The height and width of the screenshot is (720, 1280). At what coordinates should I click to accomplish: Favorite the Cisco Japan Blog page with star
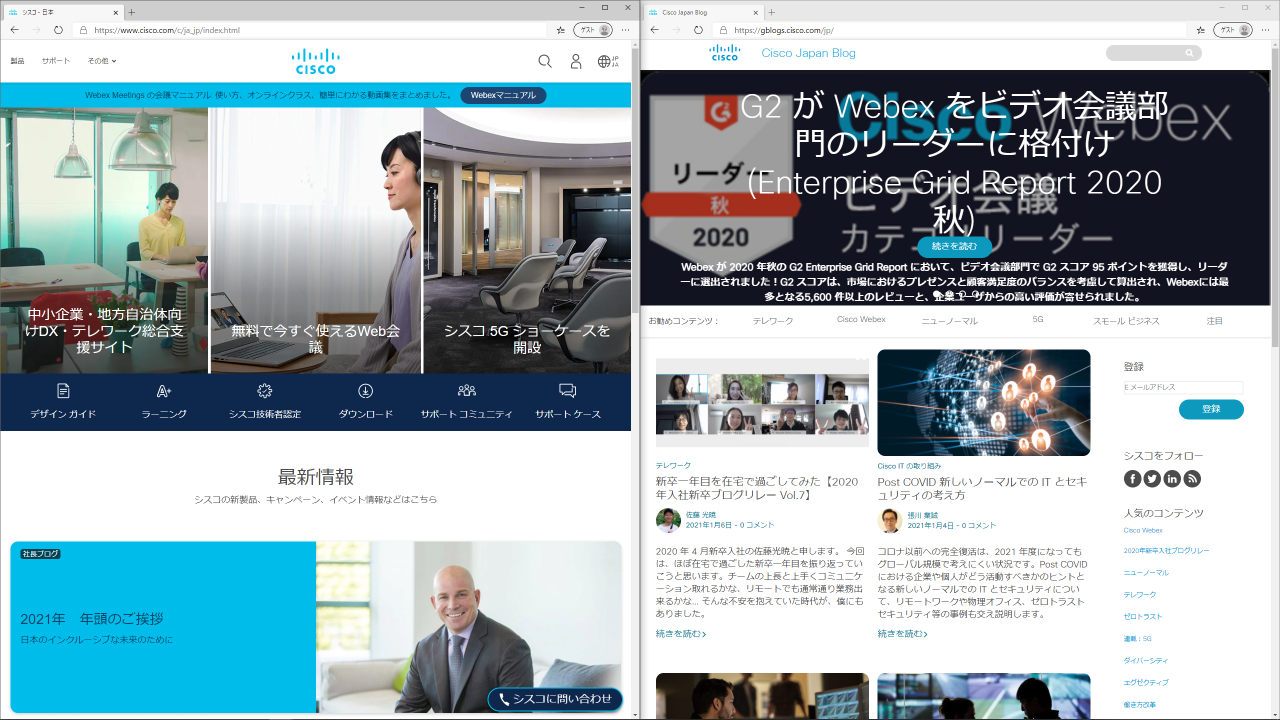click(1201, 30)
